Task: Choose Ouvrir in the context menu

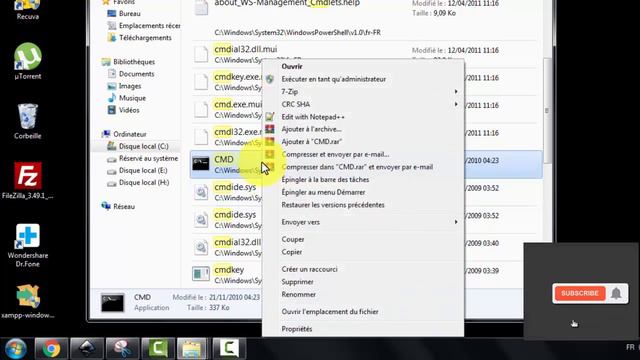Action: click(x=292, y=67)
